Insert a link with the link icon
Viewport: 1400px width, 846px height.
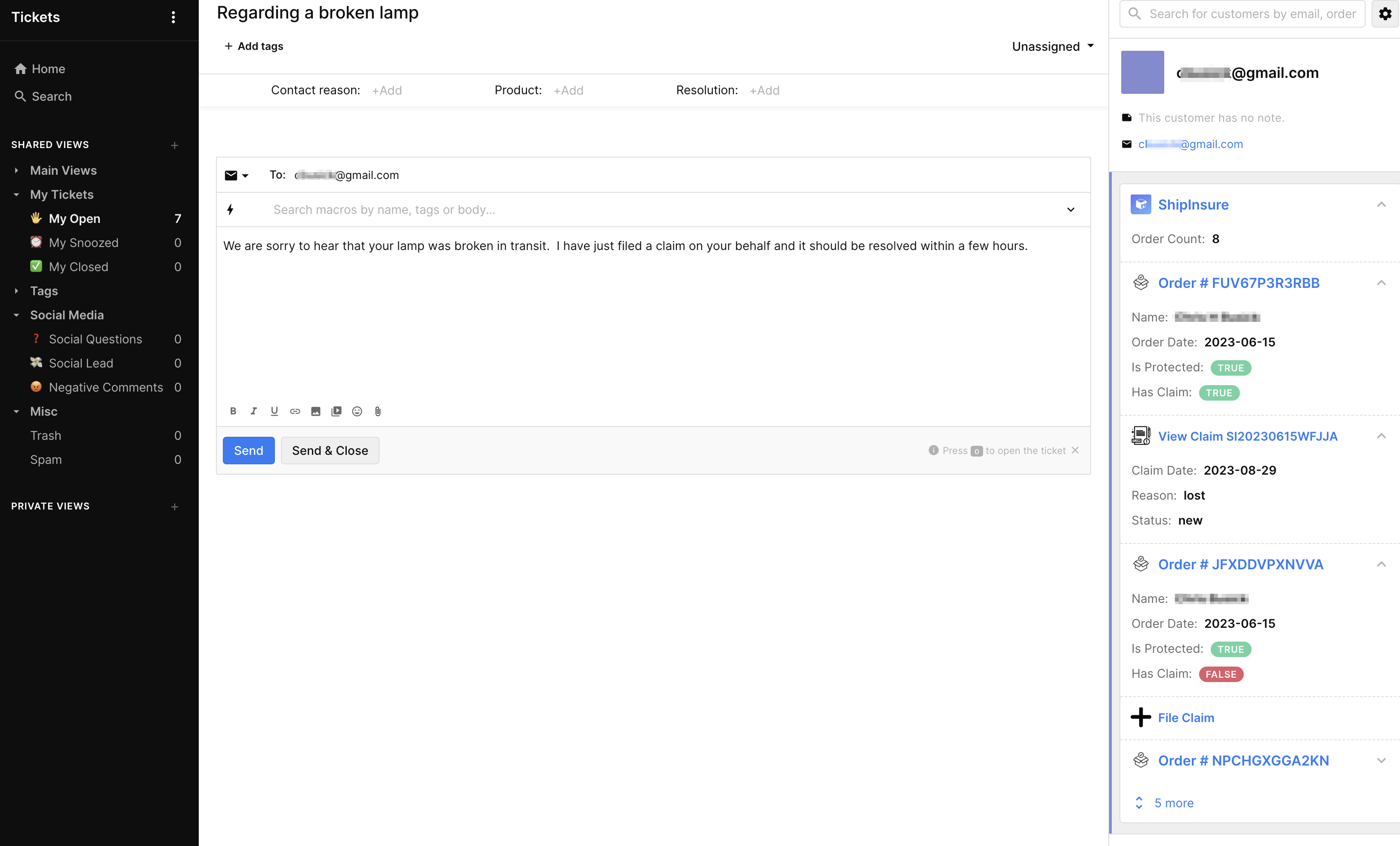click(x=295, y=411)
